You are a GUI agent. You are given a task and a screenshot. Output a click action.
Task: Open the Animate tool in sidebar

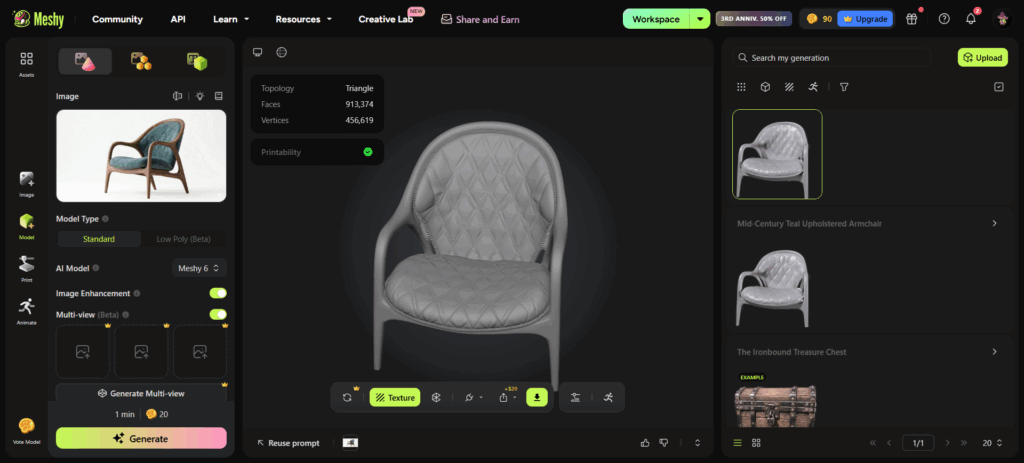(x=26, y=311)
